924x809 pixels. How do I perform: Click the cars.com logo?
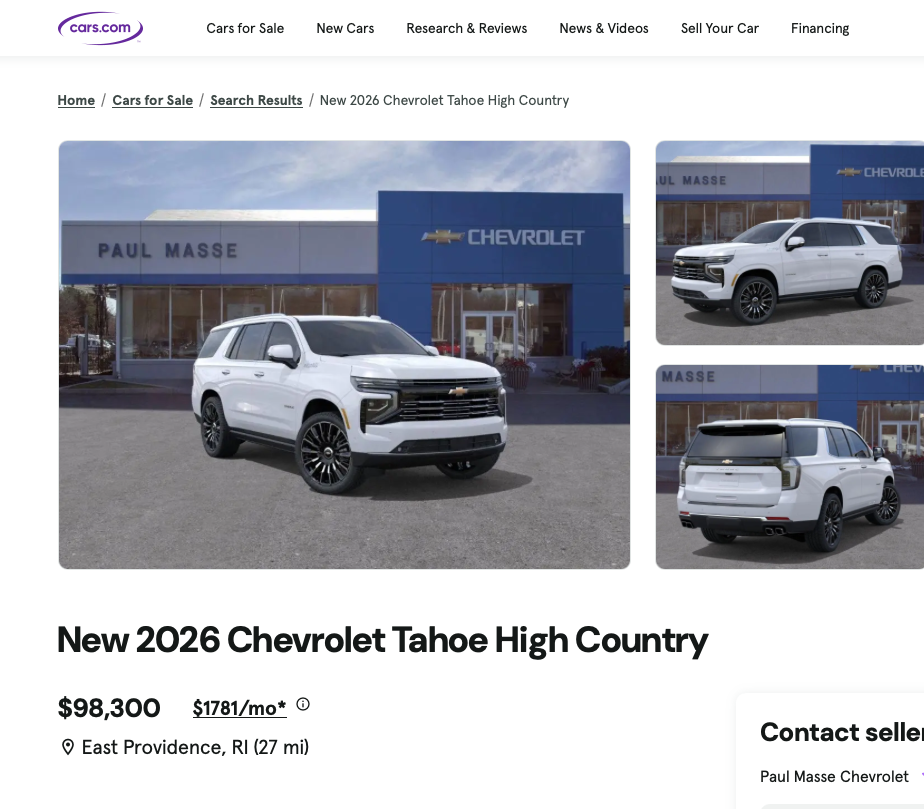pyautogui.click(x=100, y=28)
